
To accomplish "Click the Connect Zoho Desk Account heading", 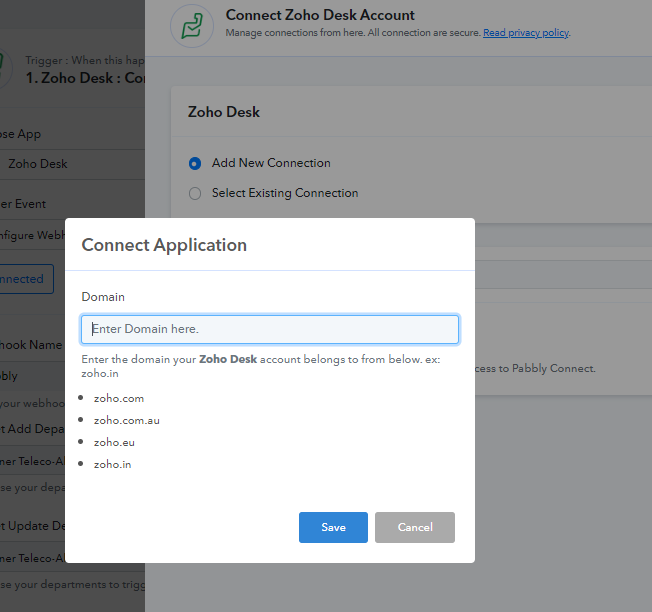I will click(320, 15).
